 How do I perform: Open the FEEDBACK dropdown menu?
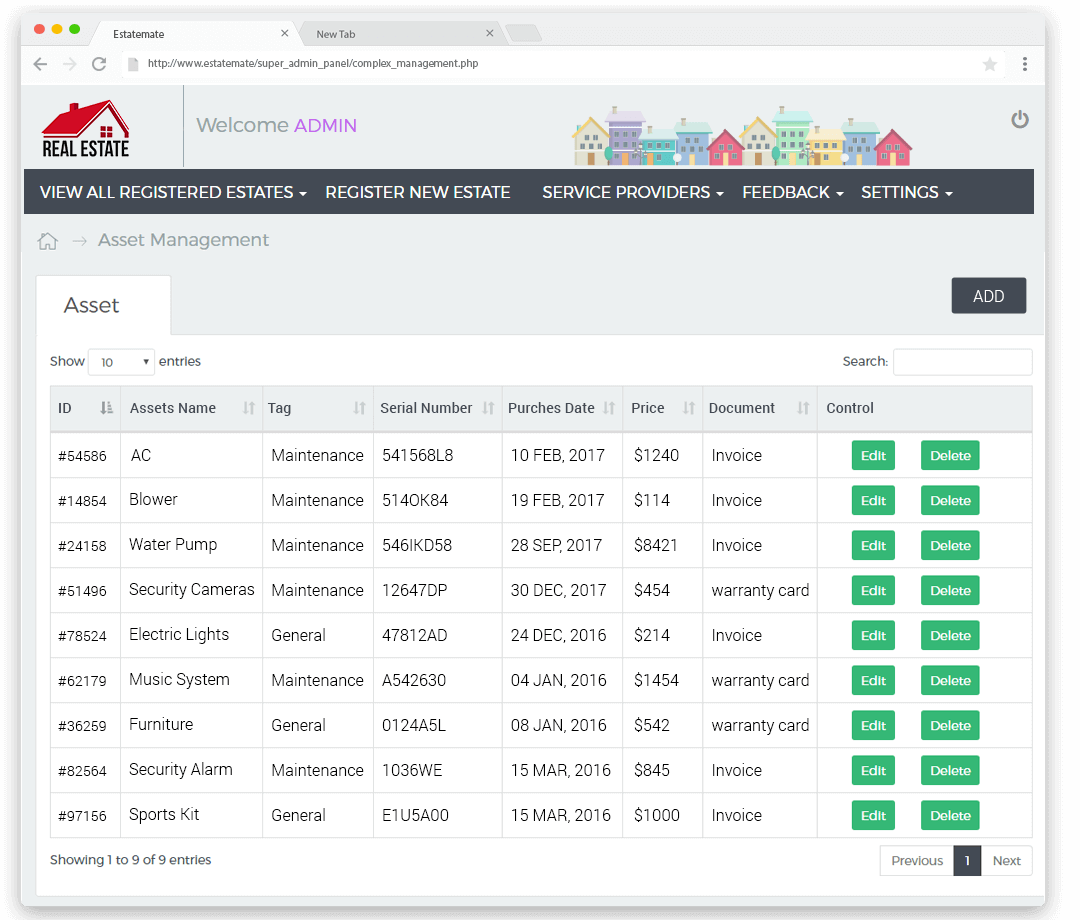[x=791, y=191]
